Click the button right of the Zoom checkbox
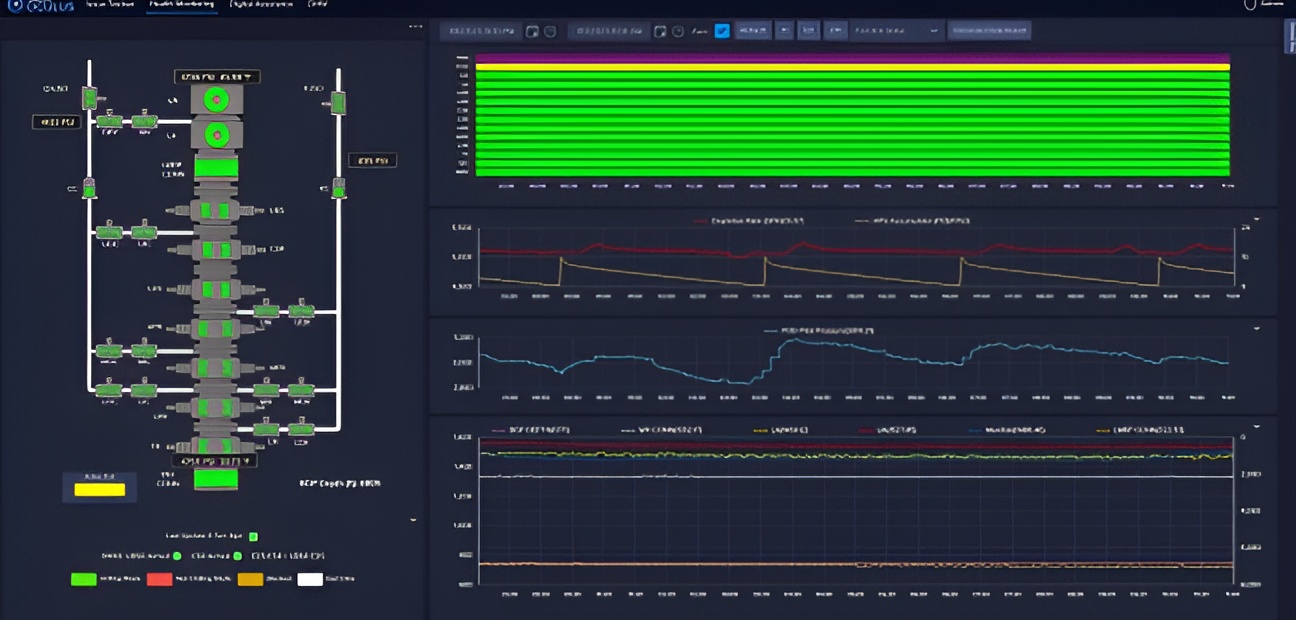Screen dimensions: 1296x620 [754, 31]
